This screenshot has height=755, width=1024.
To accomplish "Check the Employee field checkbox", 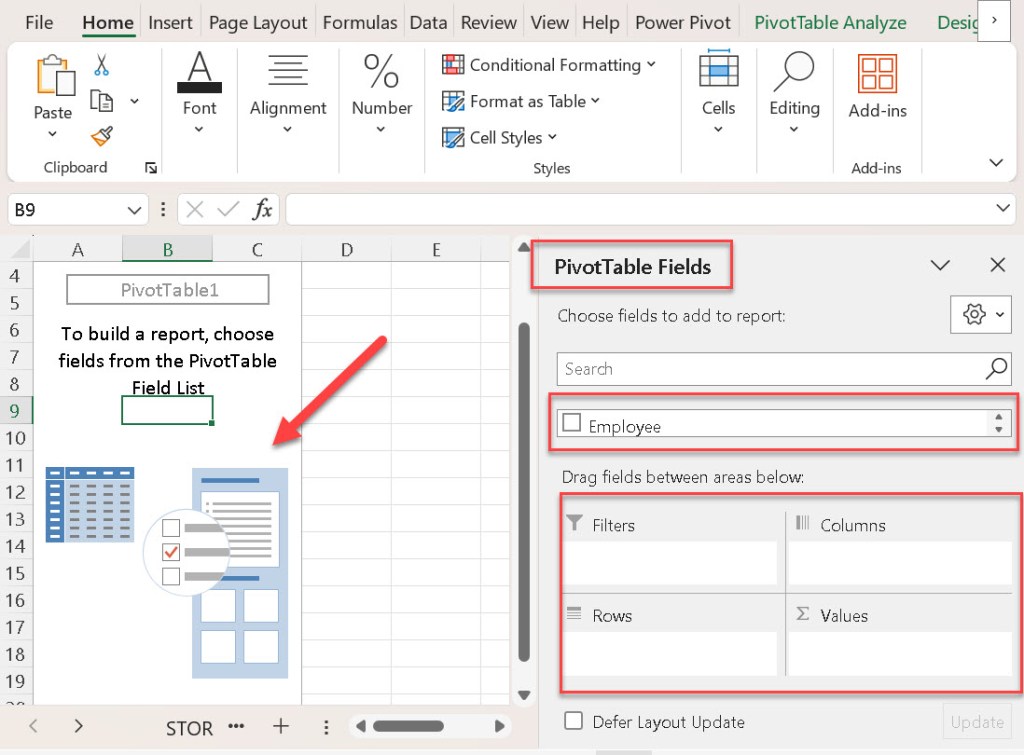I will [571, 423].
